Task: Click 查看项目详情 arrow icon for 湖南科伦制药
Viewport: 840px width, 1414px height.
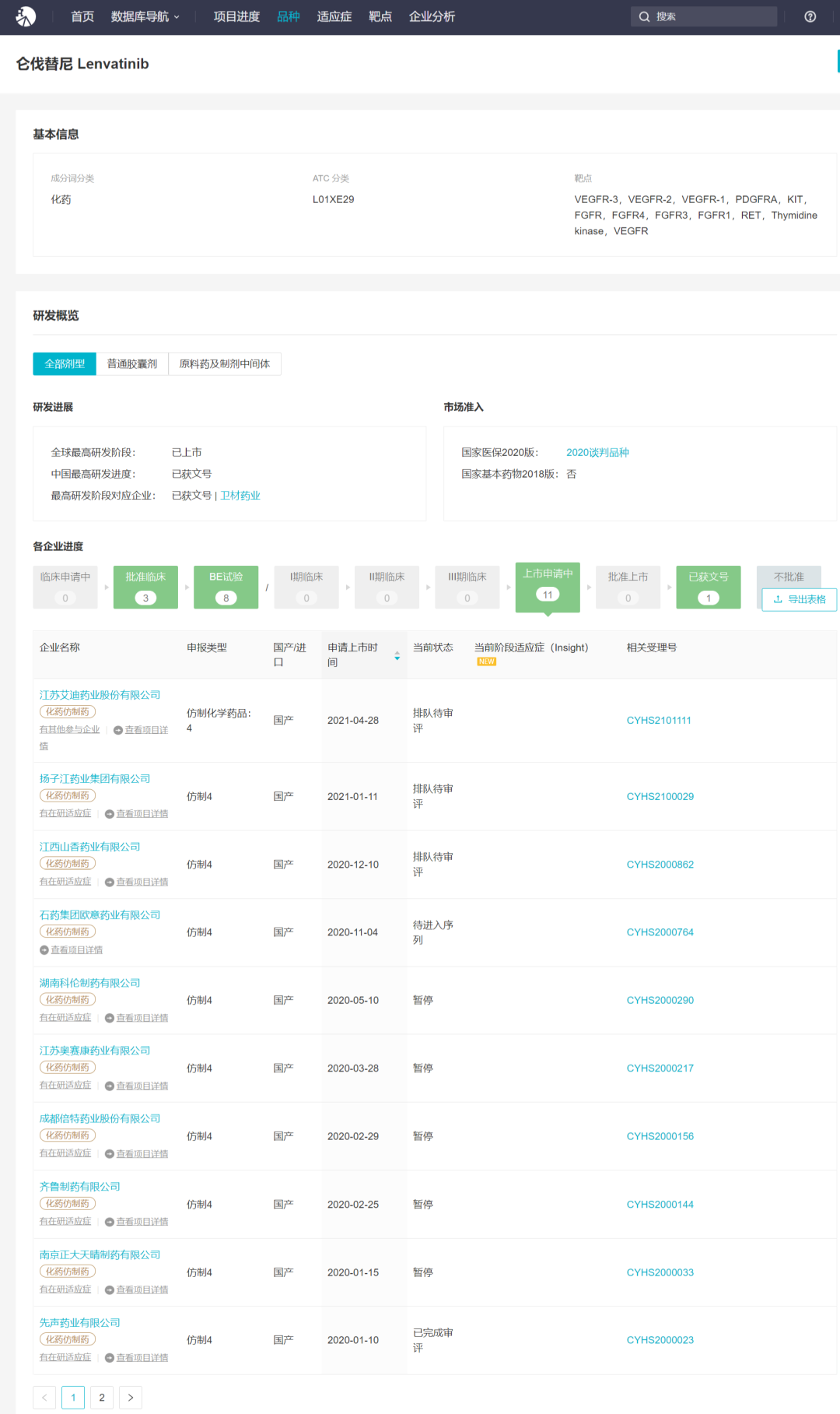Action: point(110,1018)
